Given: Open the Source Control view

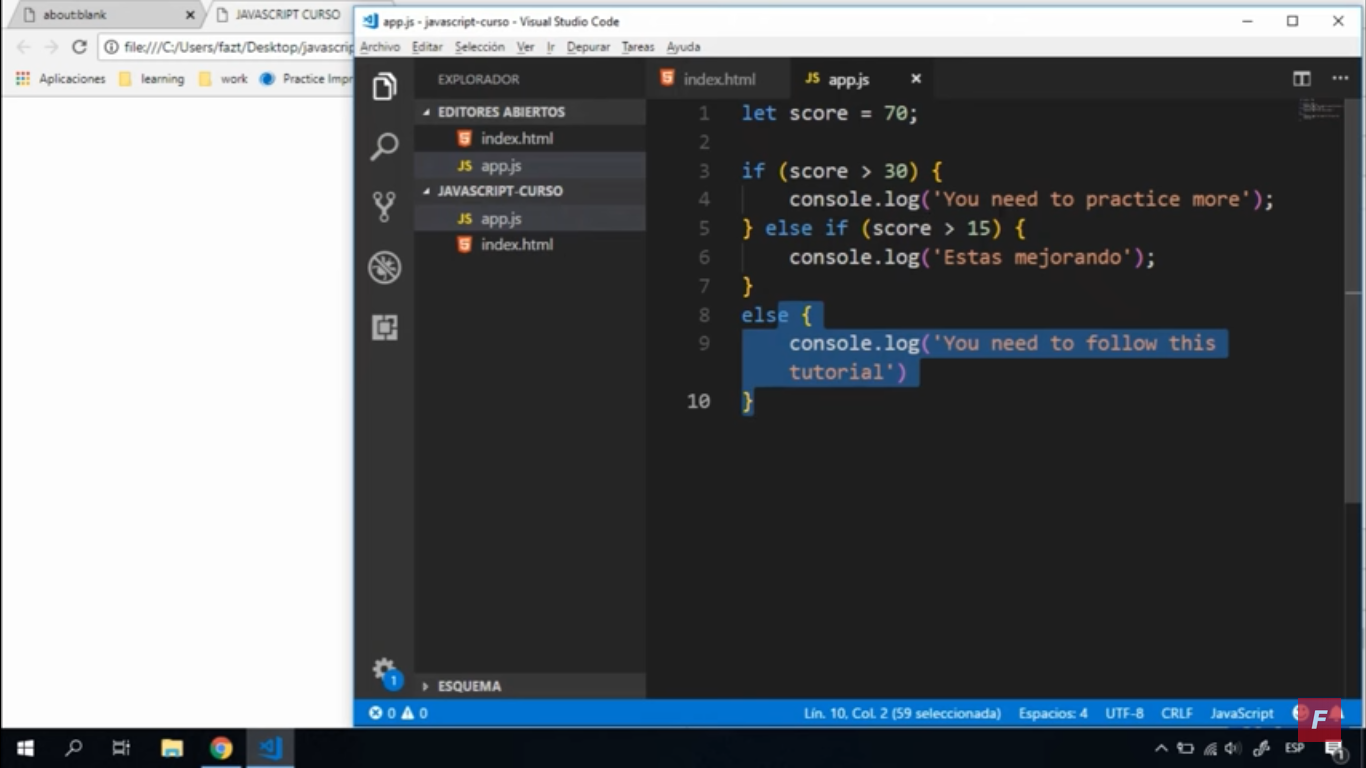Looking at the screenshot, I should [384, 207].
